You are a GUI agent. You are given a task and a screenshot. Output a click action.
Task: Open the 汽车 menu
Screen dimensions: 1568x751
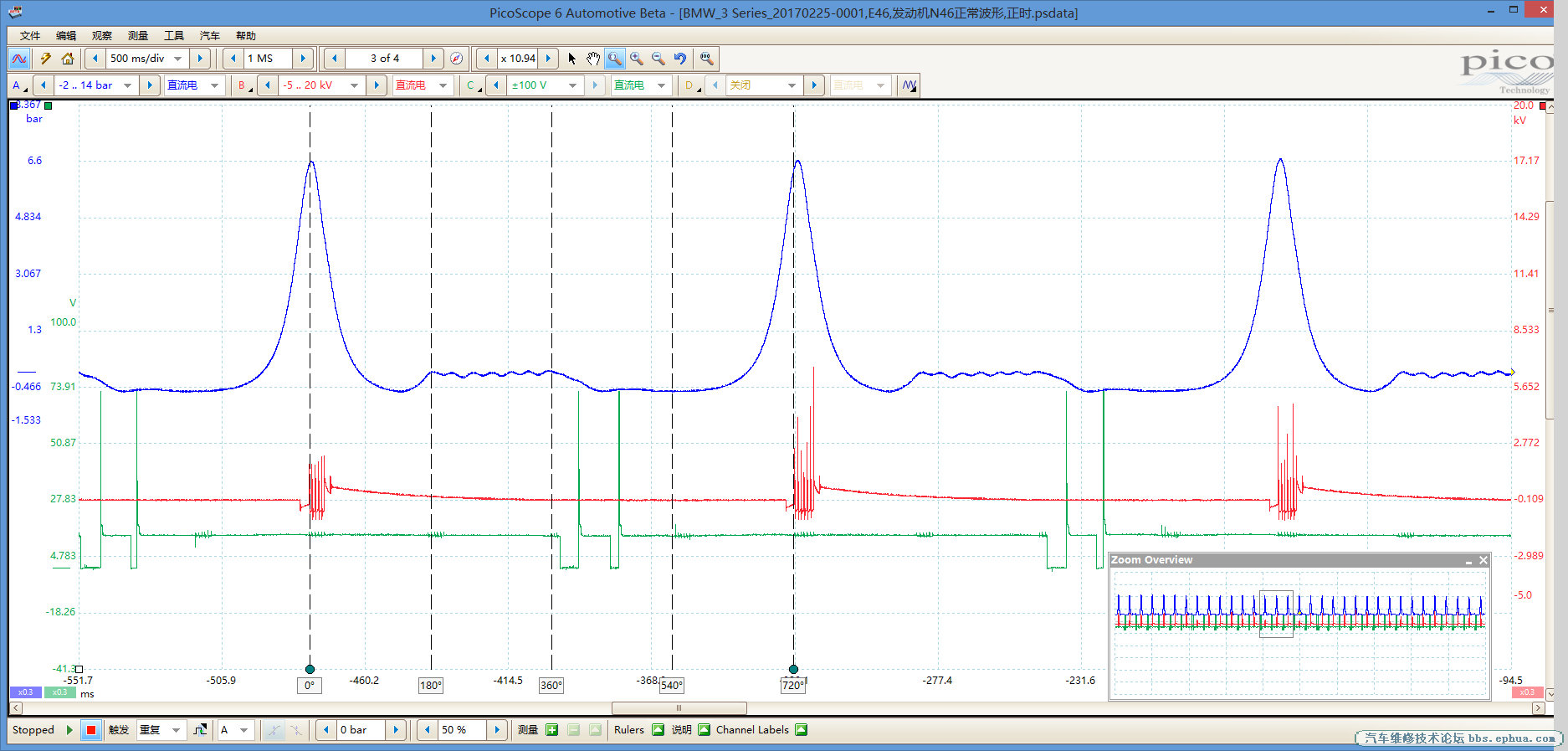point(210,35)
